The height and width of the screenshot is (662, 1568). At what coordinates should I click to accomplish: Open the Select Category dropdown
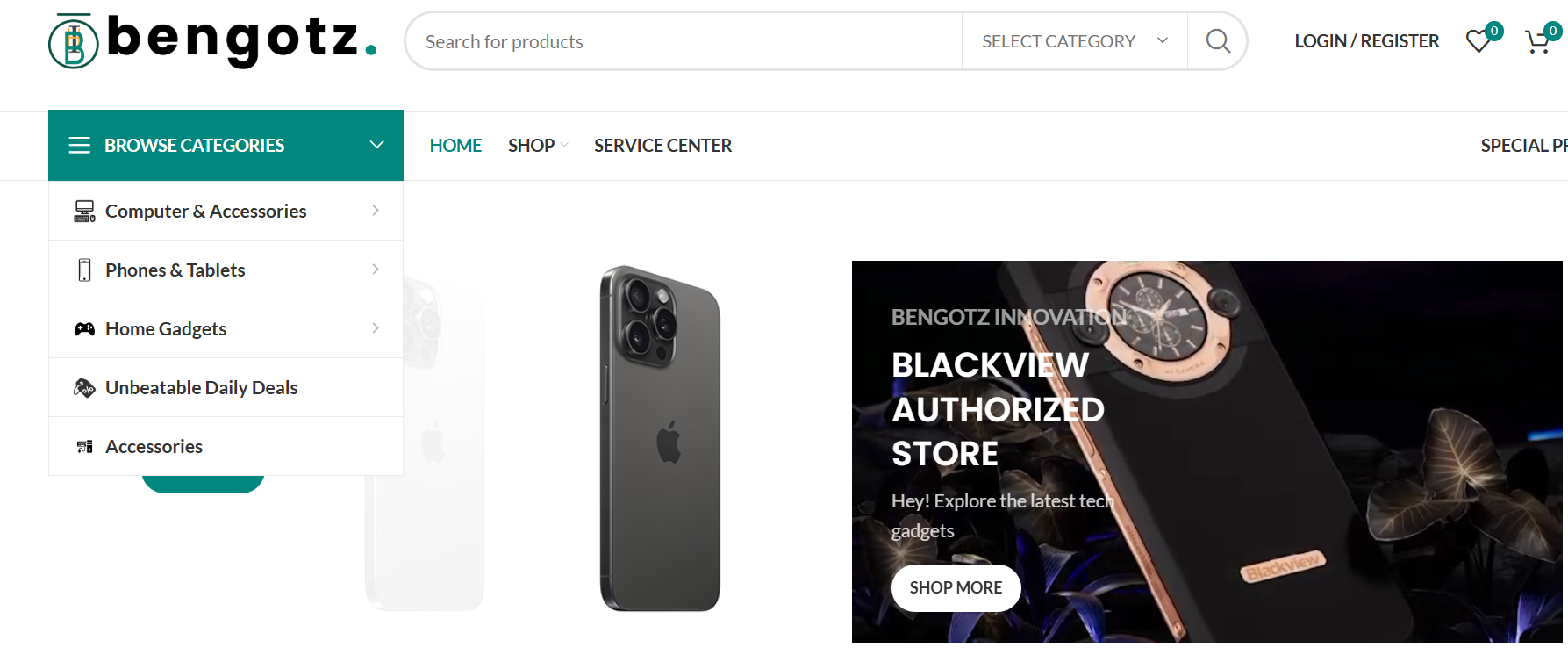(x=1074, y=41)
